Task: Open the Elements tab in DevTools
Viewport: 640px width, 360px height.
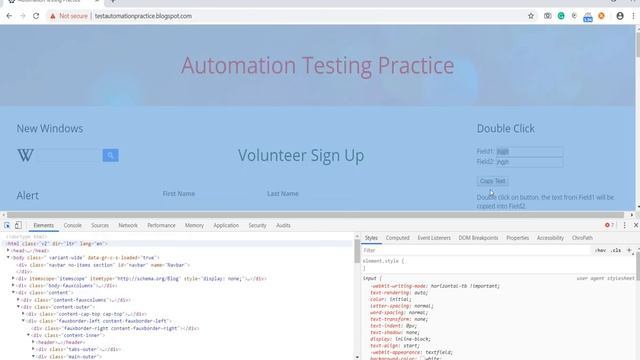Action: 43,225
